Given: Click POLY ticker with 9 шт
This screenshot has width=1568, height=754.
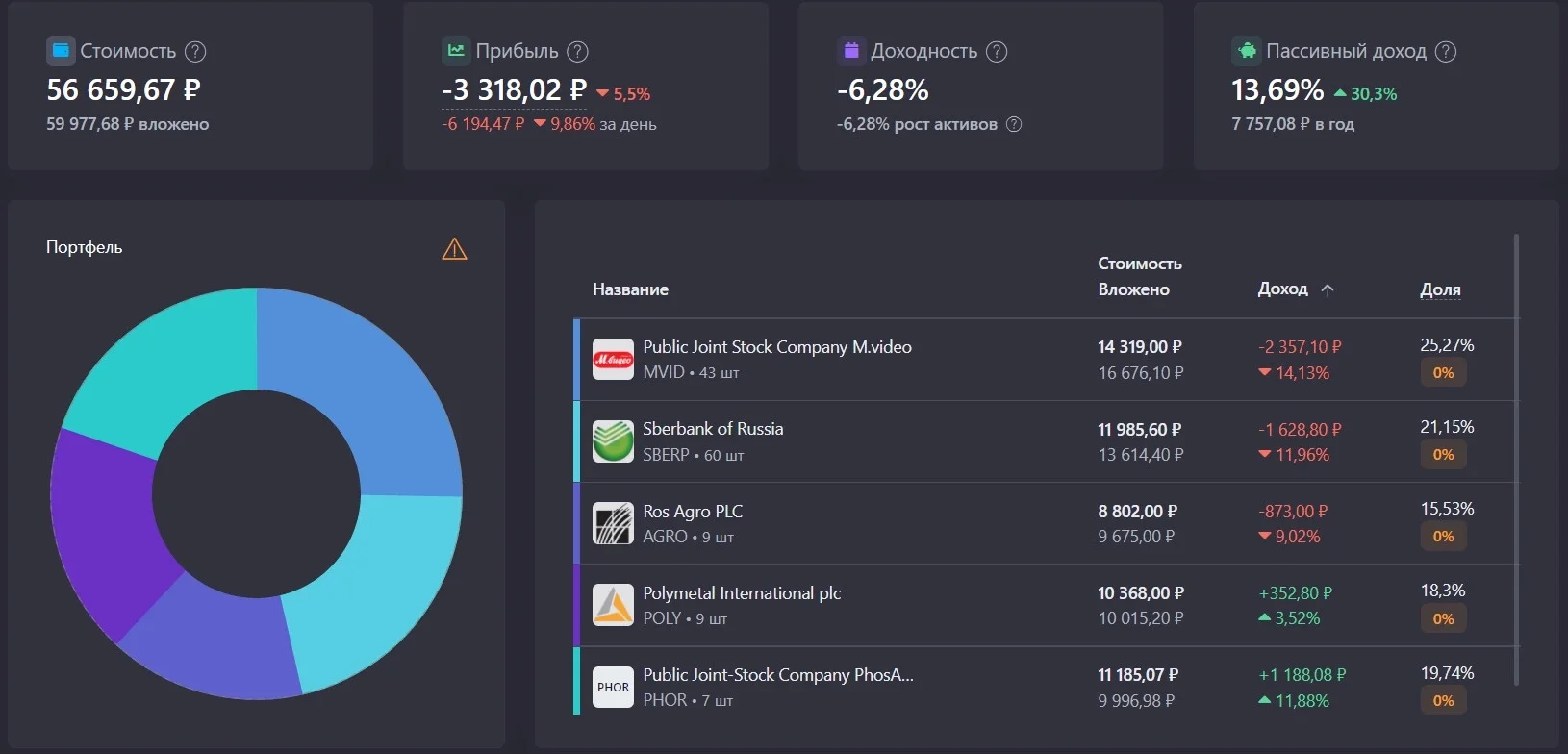Looking at the screenshot, I should 685,618.
